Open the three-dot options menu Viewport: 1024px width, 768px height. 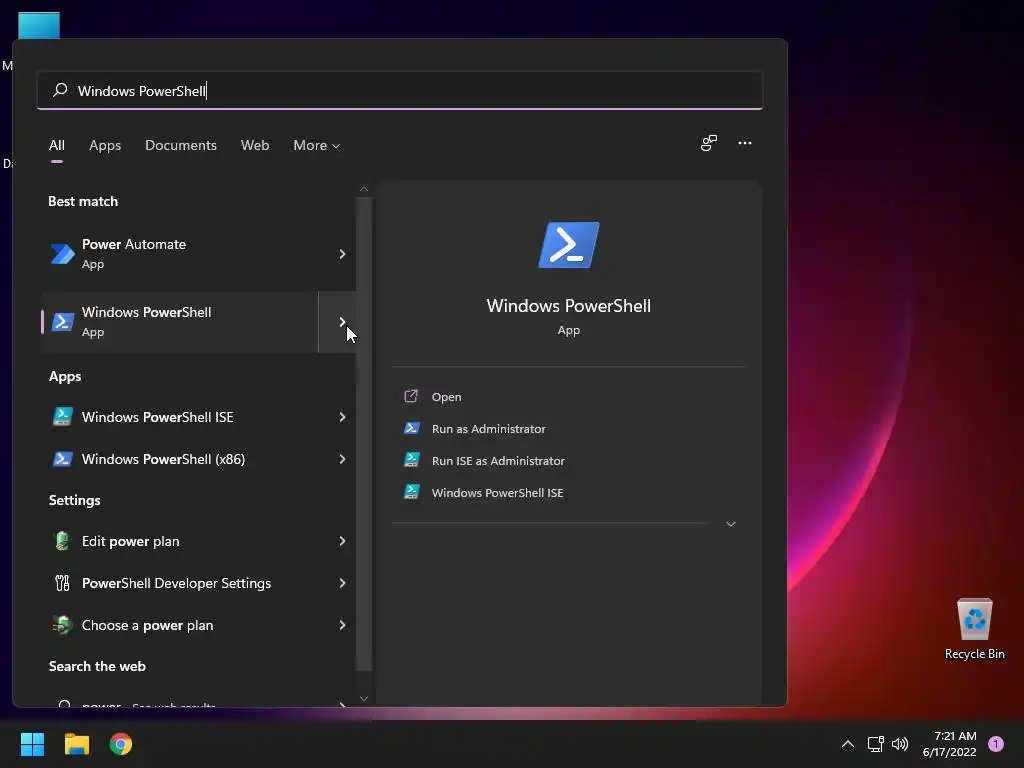(744, 143)
